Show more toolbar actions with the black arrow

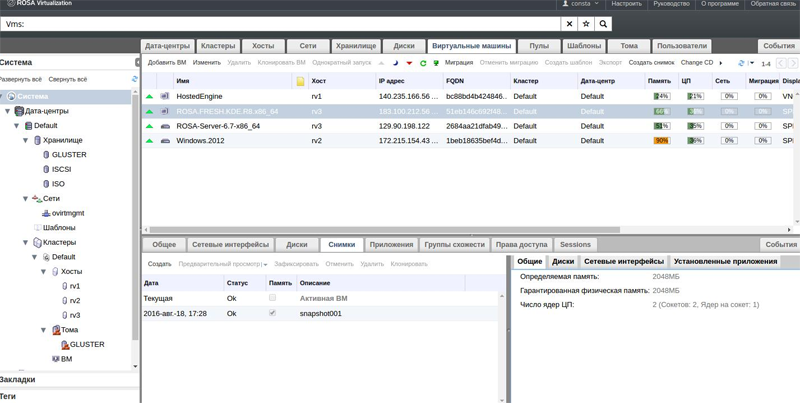click(721, 63)
